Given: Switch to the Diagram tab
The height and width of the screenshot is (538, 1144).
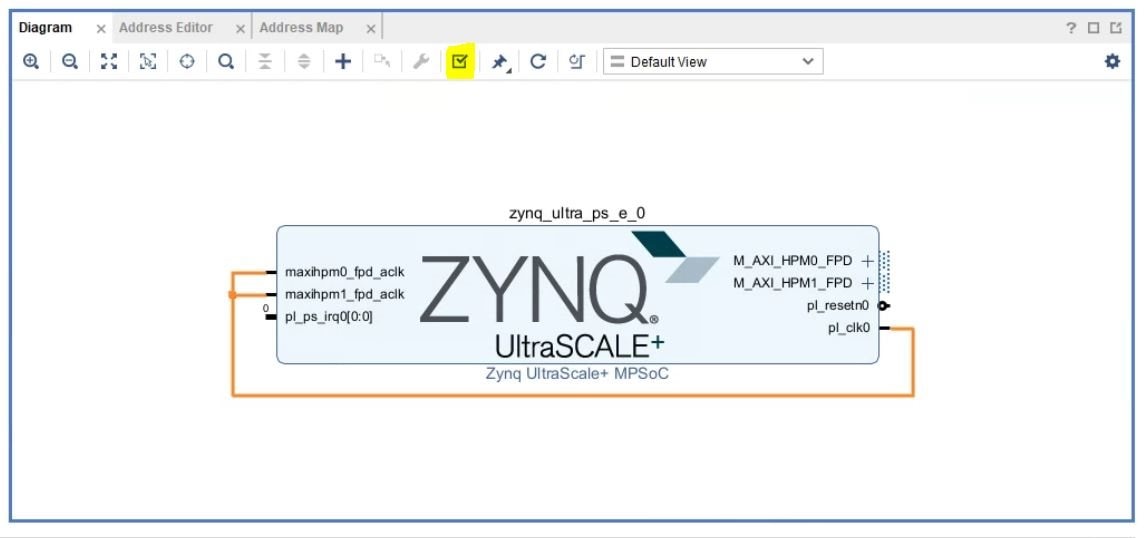Looking at the screenshot, I should pos(45,28).
